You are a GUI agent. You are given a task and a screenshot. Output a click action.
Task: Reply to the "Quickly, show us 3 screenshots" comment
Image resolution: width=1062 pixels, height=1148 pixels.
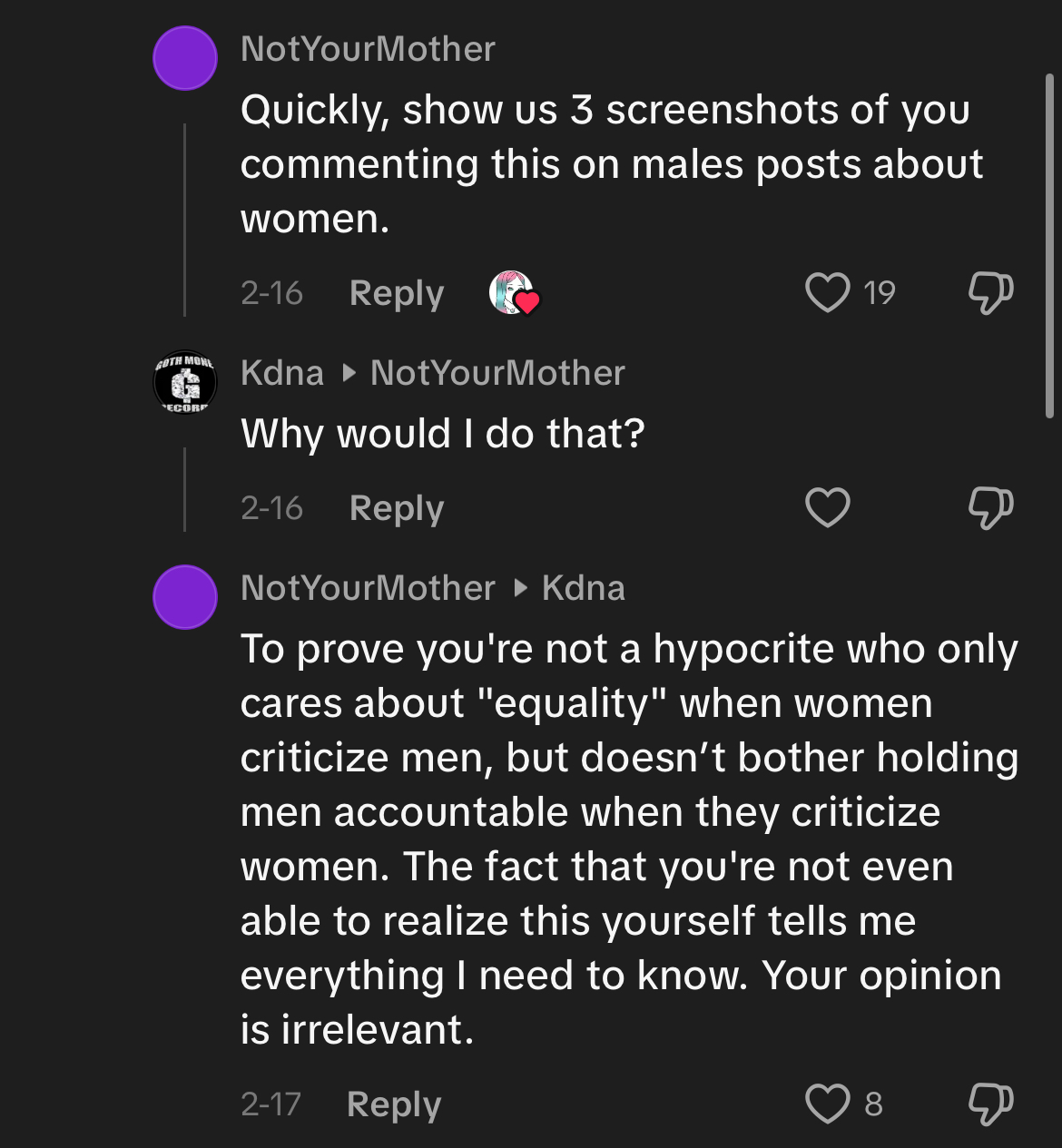[x=397, y=293]
